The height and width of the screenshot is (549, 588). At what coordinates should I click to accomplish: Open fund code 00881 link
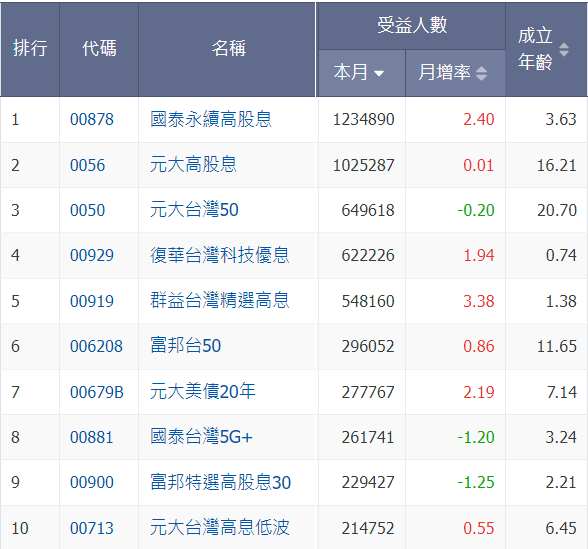click(91, 437)
